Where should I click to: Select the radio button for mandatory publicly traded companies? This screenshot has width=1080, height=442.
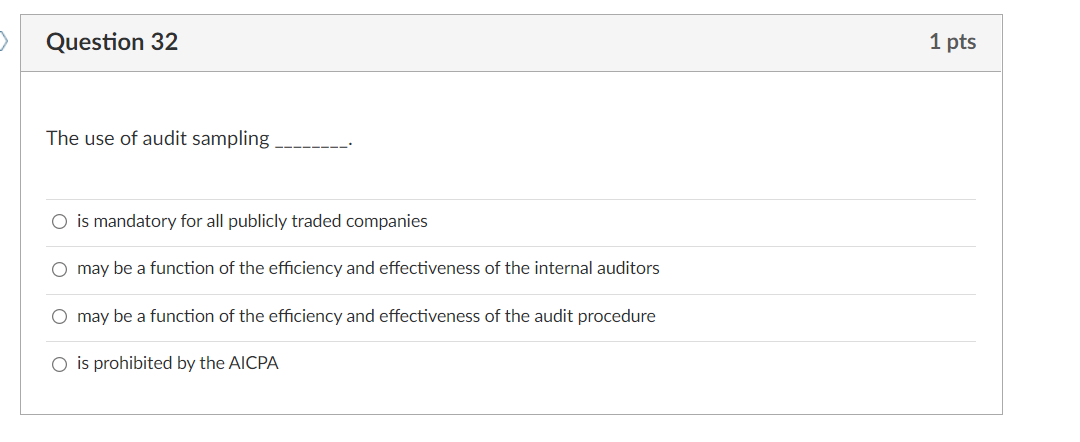60,222
